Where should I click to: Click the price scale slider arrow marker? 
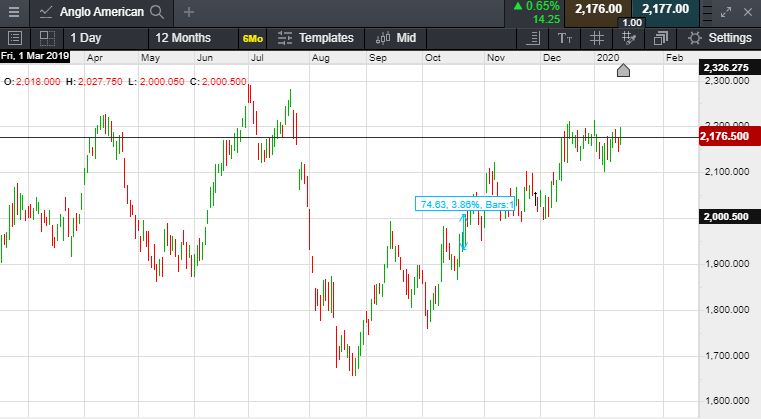tap(623, 71)
